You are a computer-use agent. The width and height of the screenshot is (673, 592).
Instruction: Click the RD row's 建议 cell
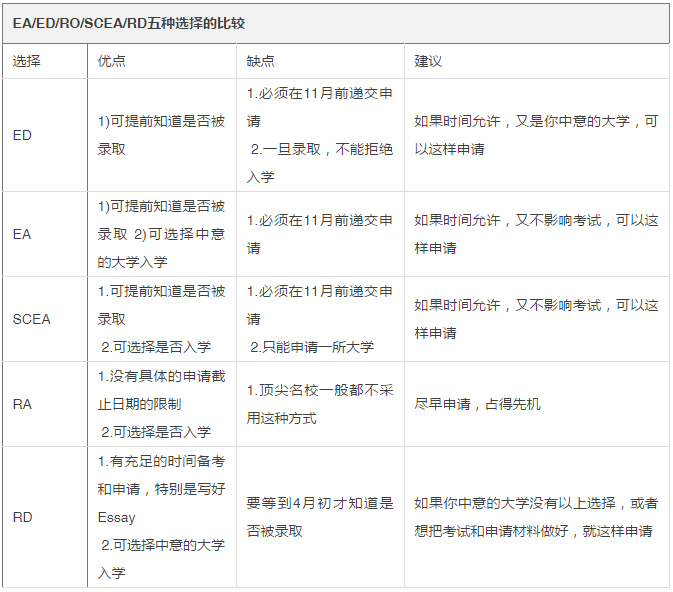pyautogui.click(x=536, y=517)
